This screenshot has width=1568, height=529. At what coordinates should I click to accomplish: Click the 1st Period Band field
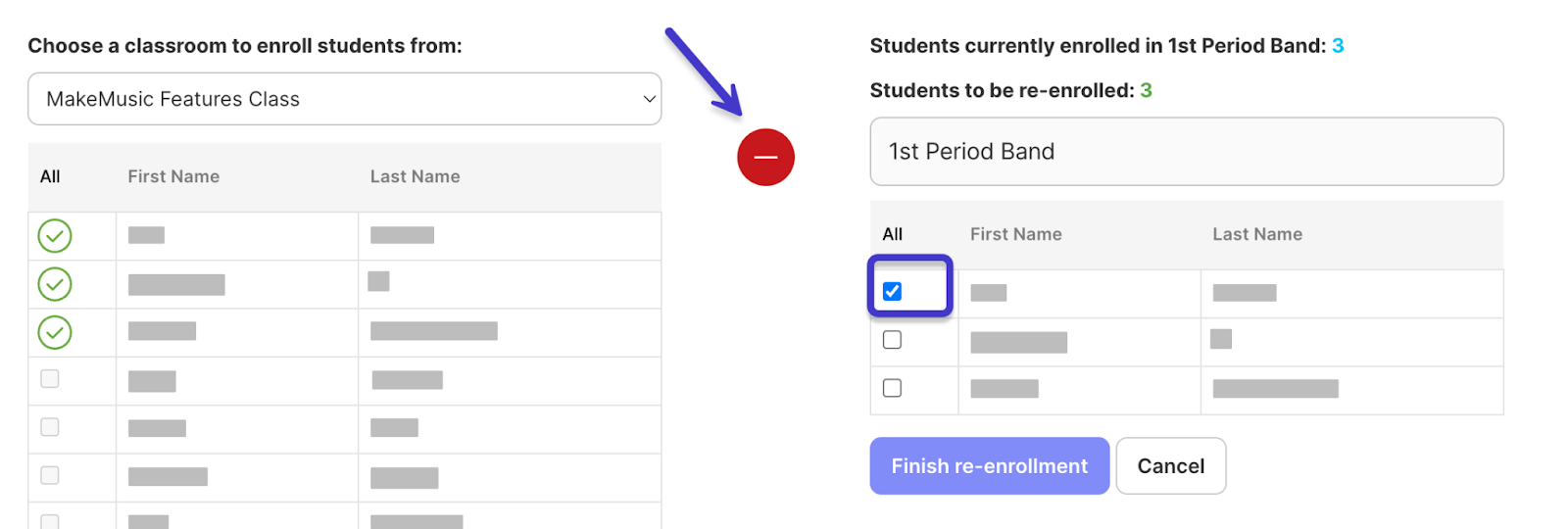point(1187,152)
